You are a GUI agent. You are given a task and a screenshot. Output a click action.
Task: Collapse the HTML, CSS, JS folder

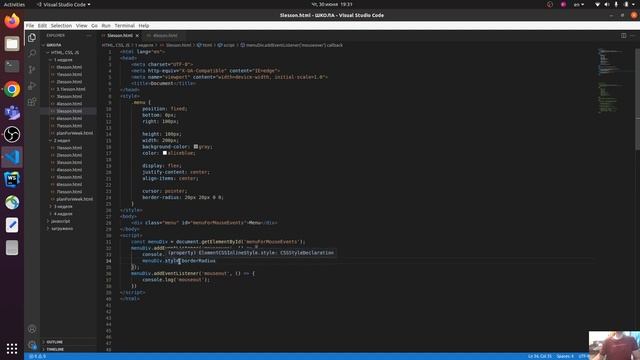tap(62, 53)
